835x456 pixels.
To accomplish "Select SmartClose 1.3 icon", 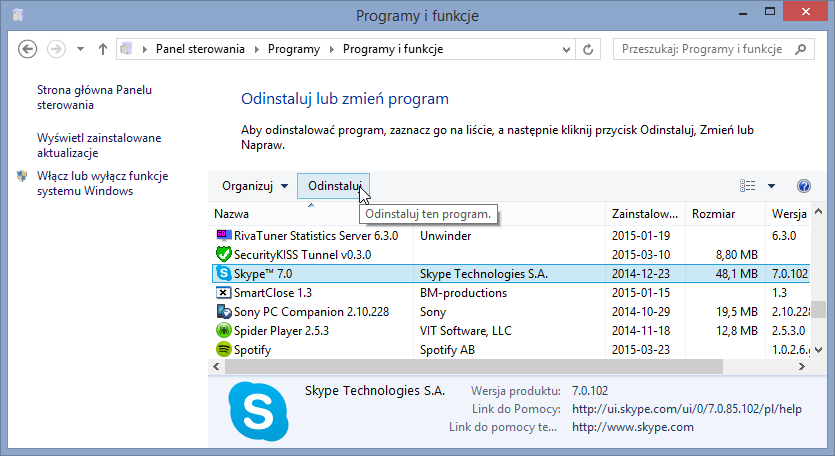I will [x=224, y=292].
